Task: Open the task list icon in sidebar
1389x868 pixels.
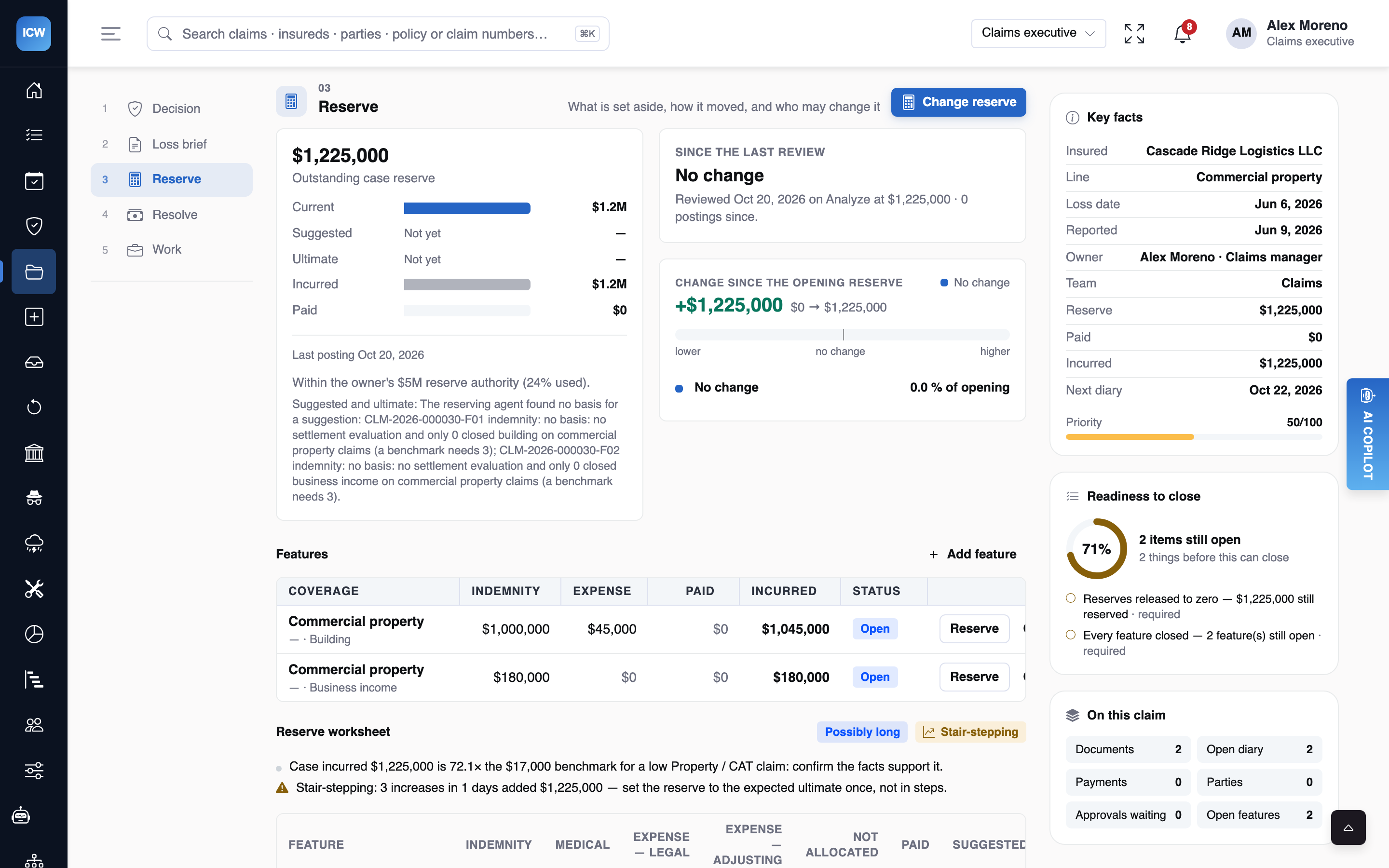Action: (34, 135)
